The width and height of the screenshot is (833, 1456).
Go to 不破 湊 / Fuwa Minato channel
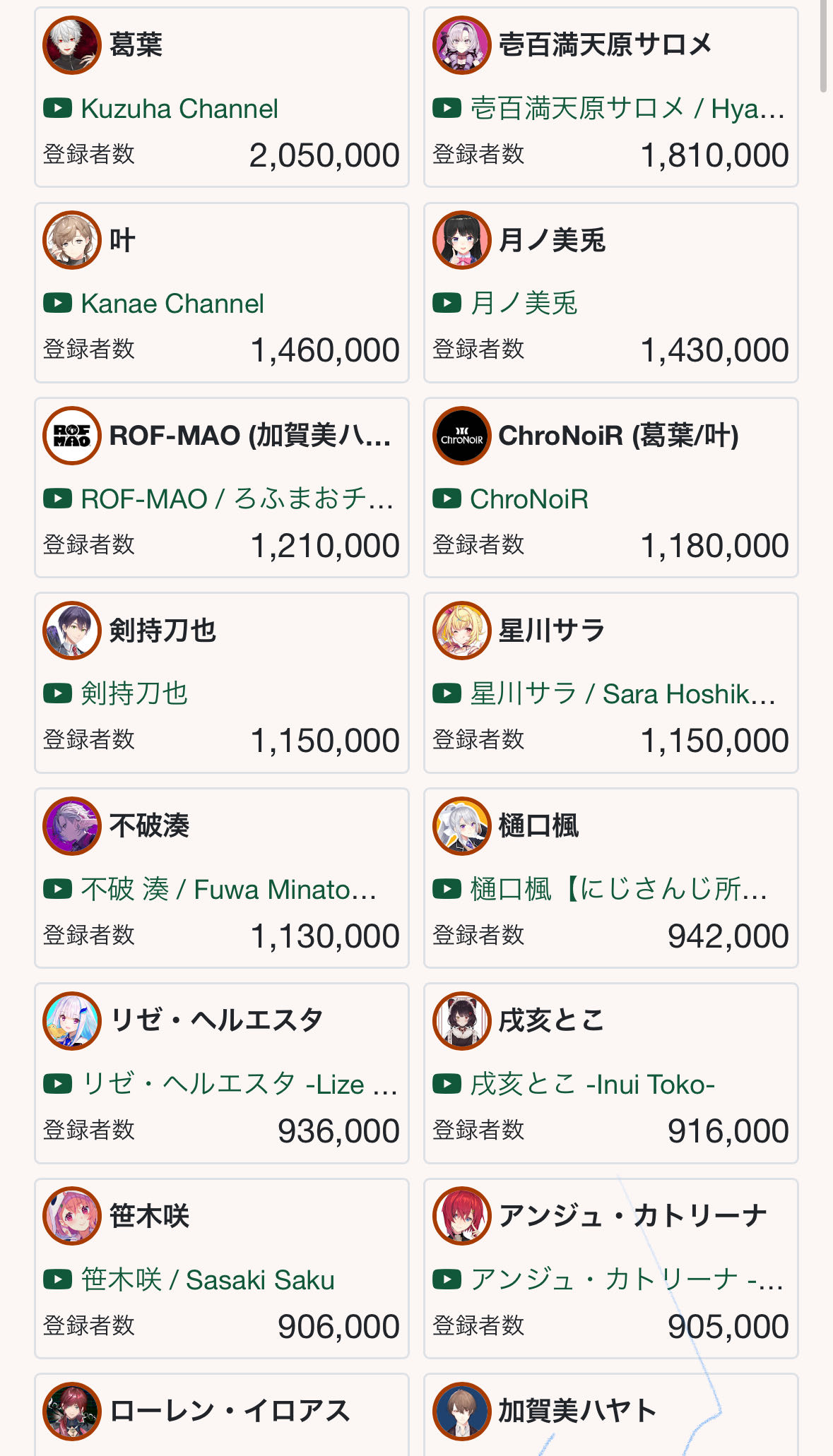click(228, 890)
